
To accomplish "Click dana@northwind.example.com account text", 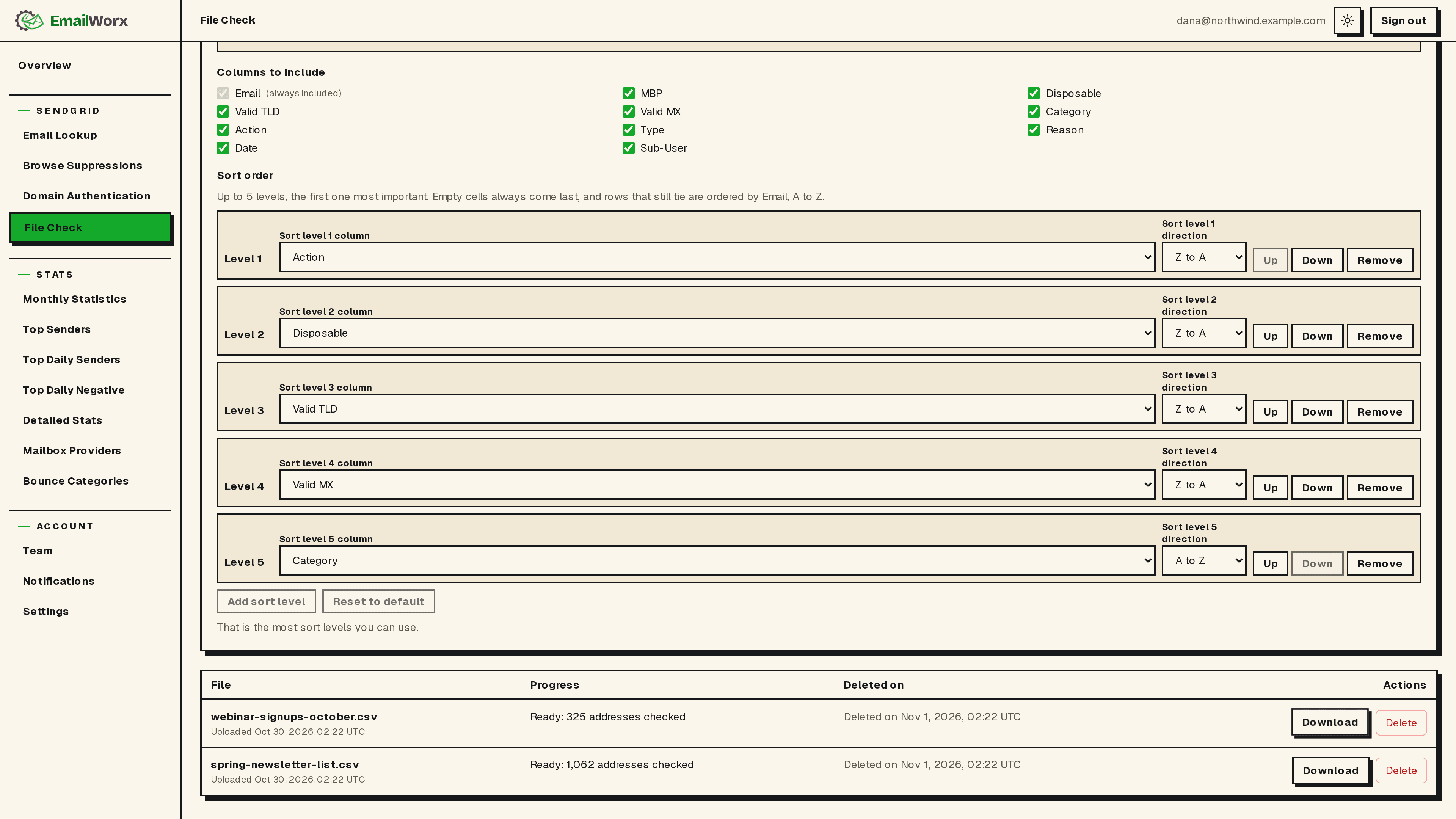I will (x=1250, y=21).
